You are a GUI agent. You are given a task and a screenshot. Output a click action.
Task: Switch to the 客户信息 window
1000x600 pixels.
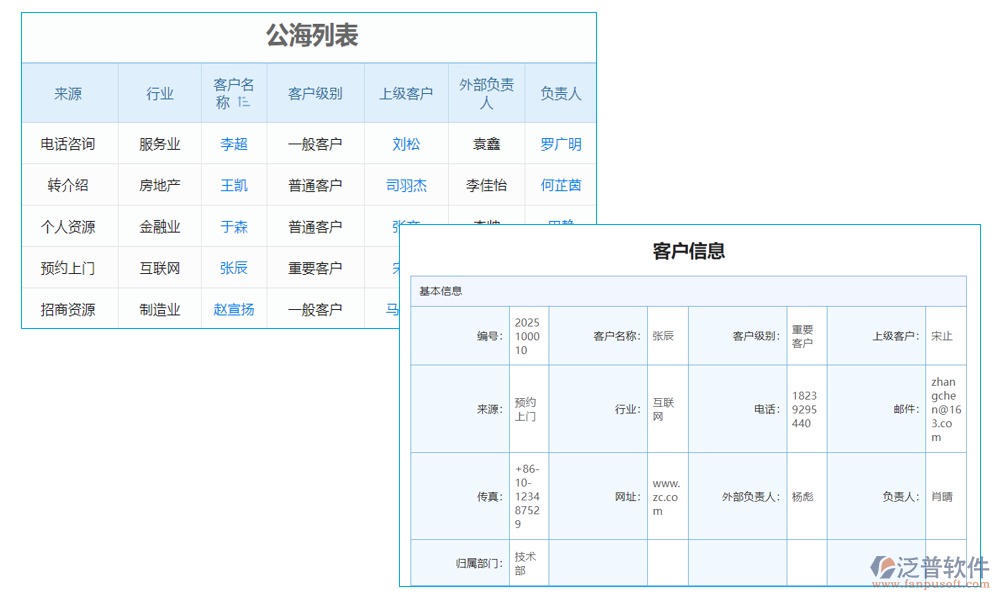(689, 251)
